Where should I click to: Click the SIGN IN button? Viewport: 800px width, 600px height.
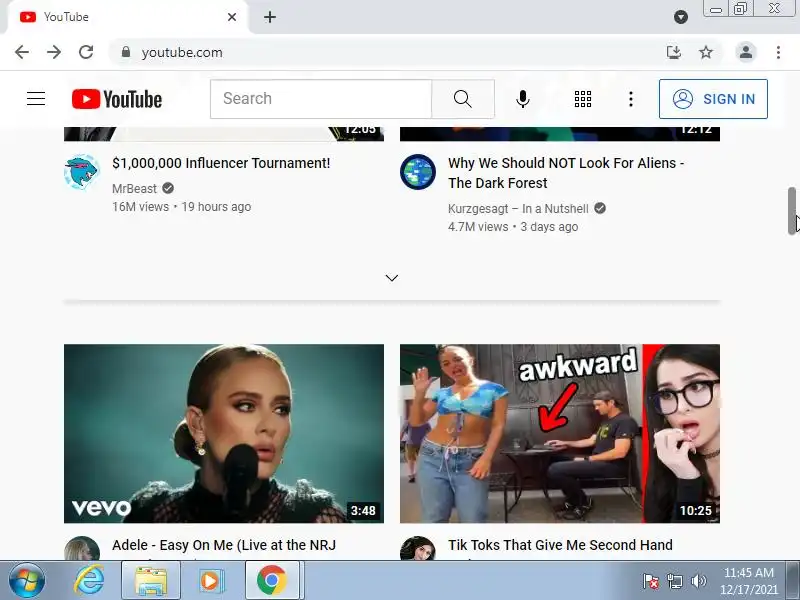pyautogui.click(x=713, y=99)
